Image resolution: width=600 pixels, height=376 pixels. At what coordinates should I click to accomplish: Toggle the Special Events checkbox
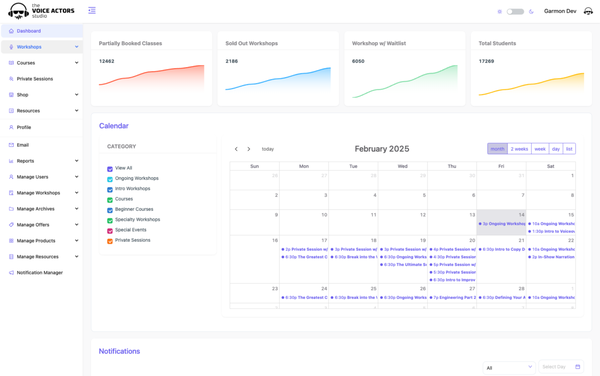(110, 231)
